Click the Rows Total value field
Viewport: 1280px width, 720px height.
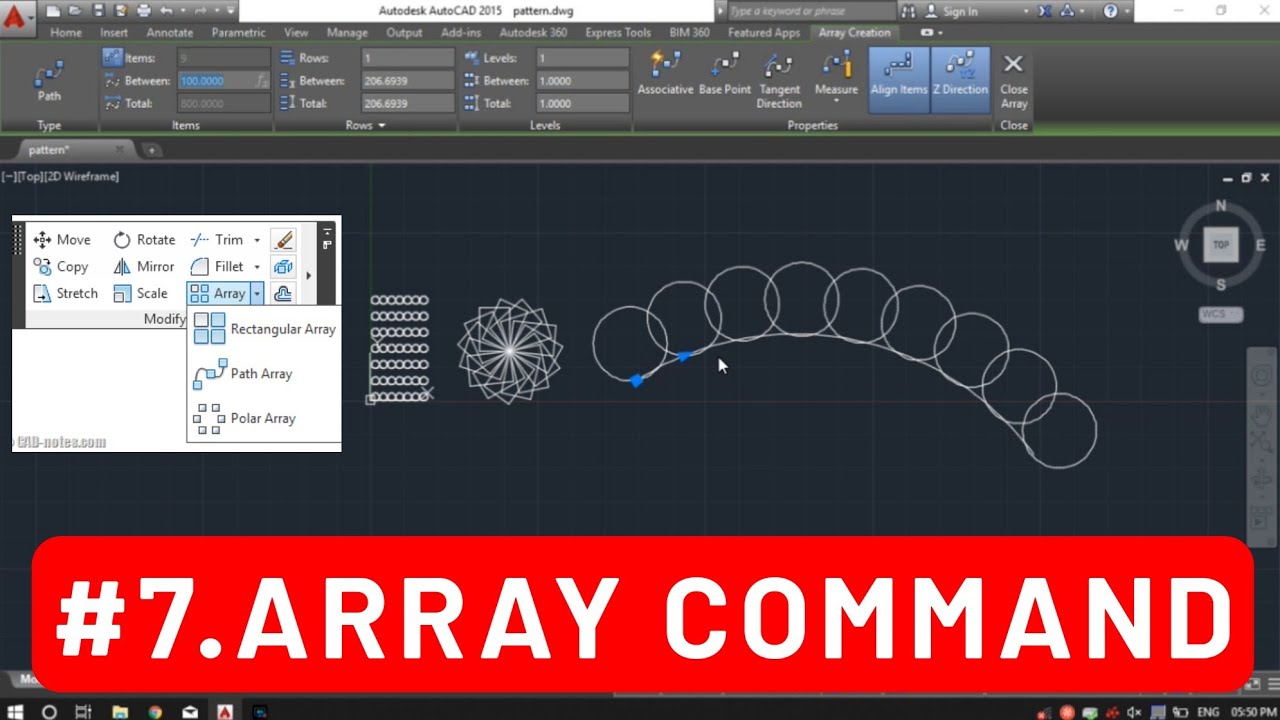(x=408, y=103)
